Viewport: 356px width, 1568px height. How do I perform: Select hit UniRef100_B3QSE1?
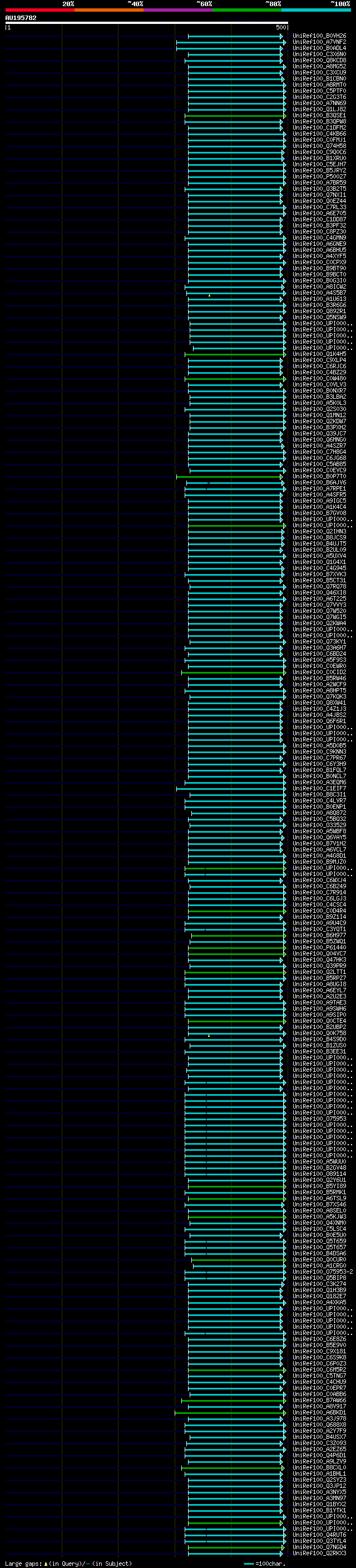click(x=319, y=116)
